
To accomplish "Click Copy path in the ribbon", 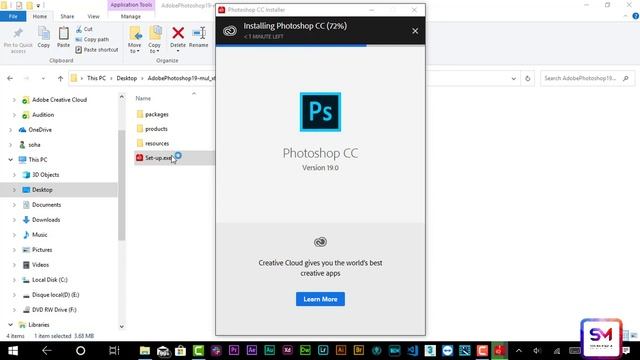I will [x=92, y=39].
